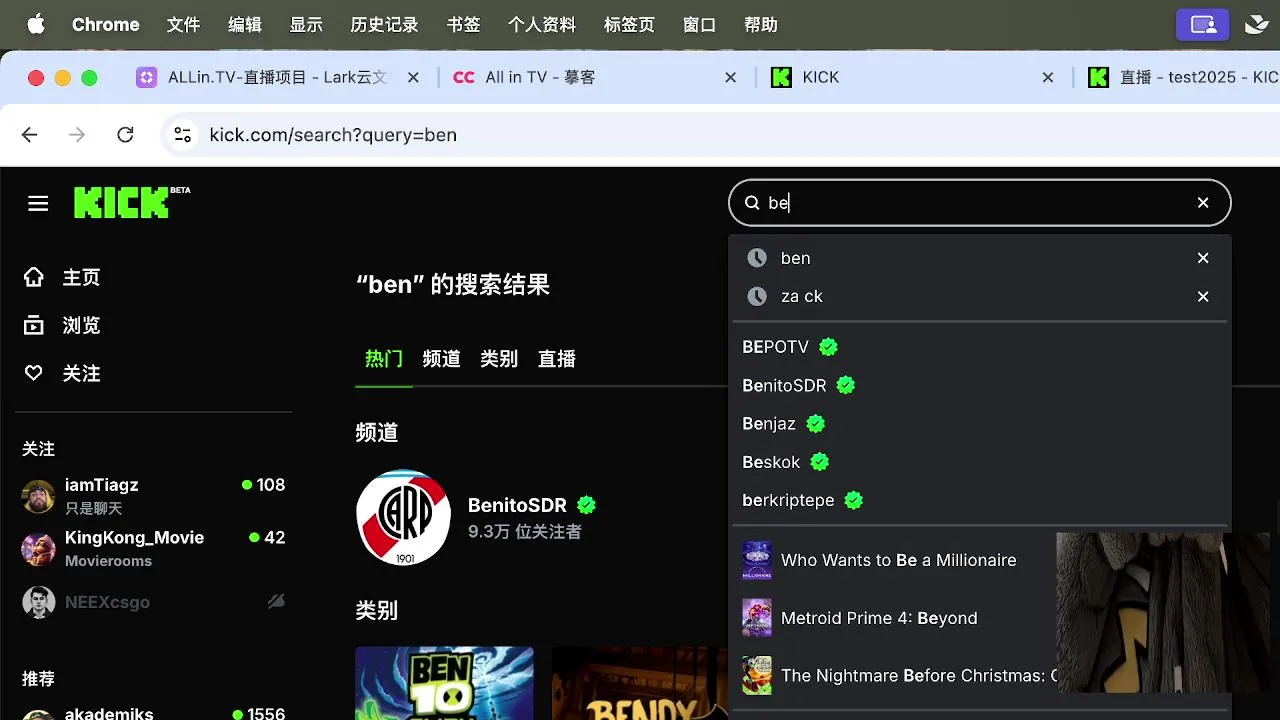
Task: Remove 'za ck' from search history
Action: pyautogui.click(x=1203, y=296)
